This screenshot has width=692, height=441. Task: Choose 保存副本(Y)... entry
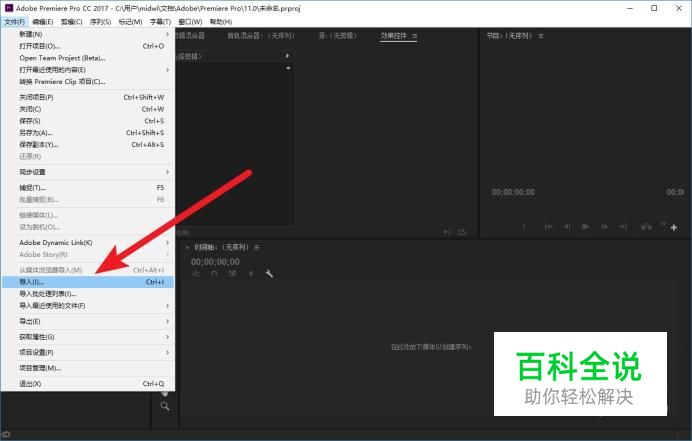point(88,145)
